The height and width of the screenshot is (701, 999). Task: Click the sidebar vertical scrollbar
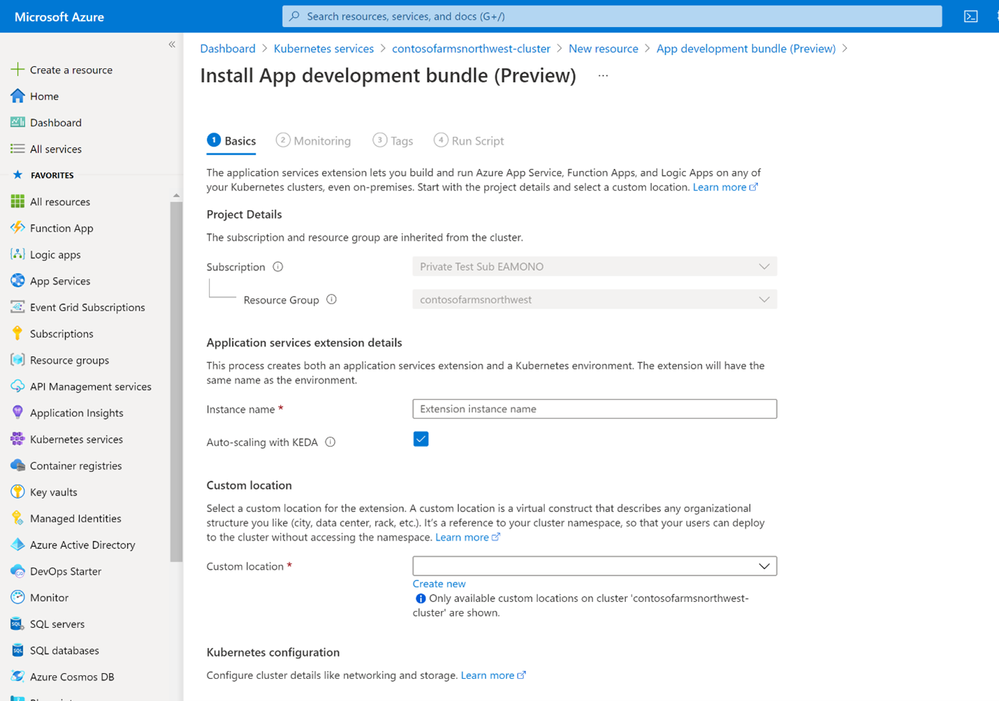[x=176, y=382]
